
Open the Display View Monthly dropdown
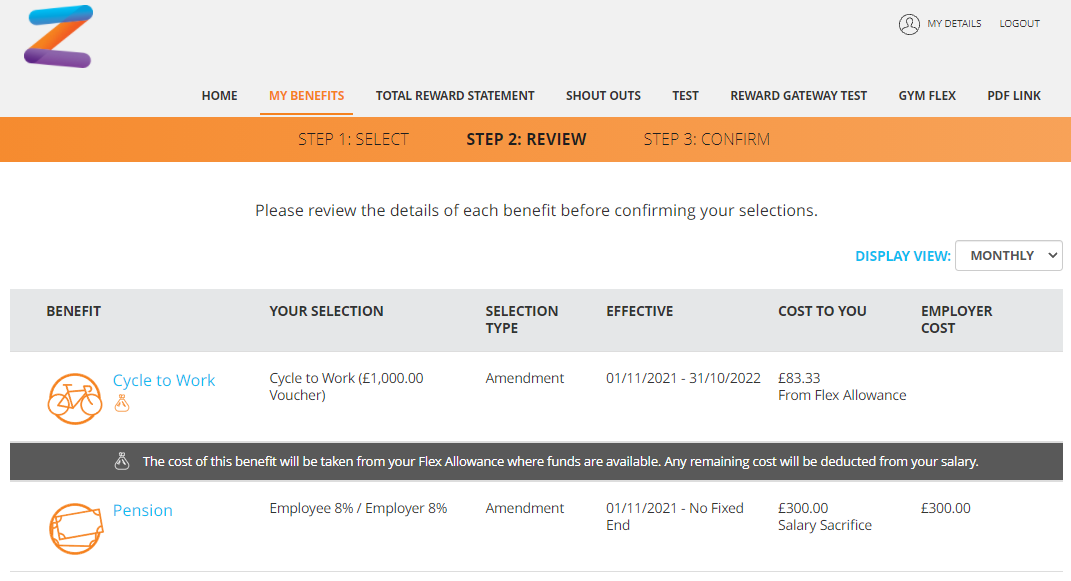click(x=1008, y=255)
